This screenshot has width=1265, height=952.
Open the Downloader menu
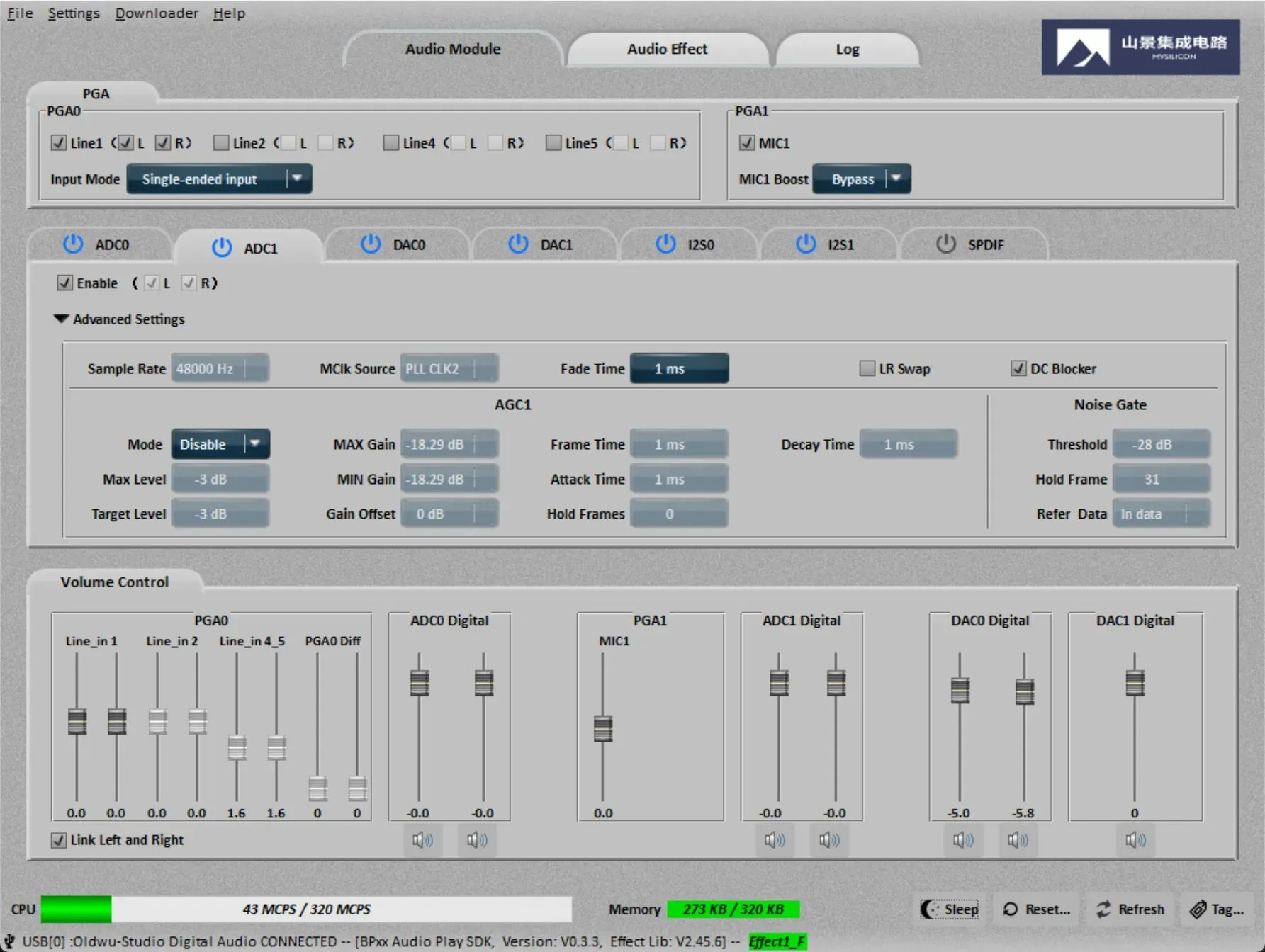pyautogui.click(x=157, y=13)
